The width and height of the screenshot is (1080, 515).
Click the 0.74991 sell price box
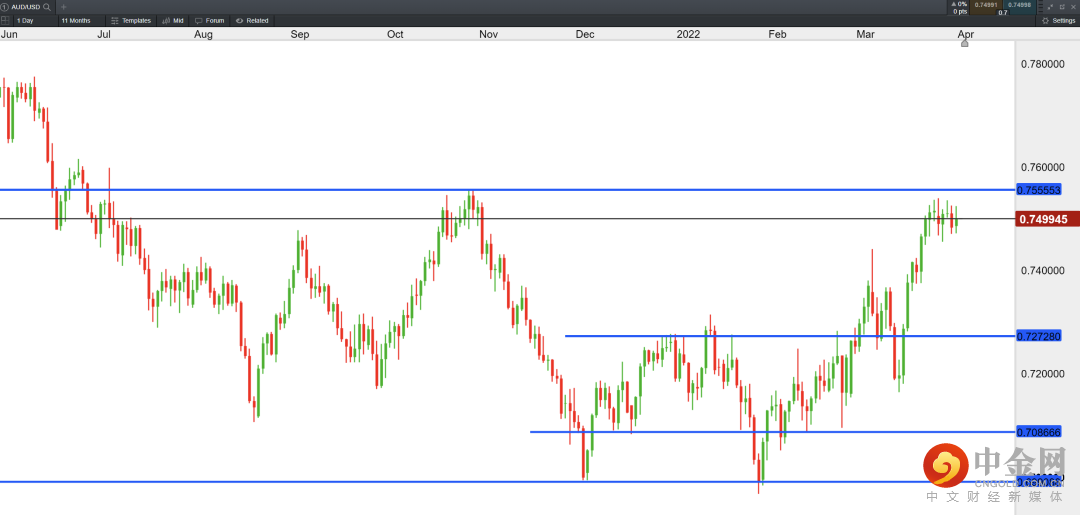click(x=985, y=5)
